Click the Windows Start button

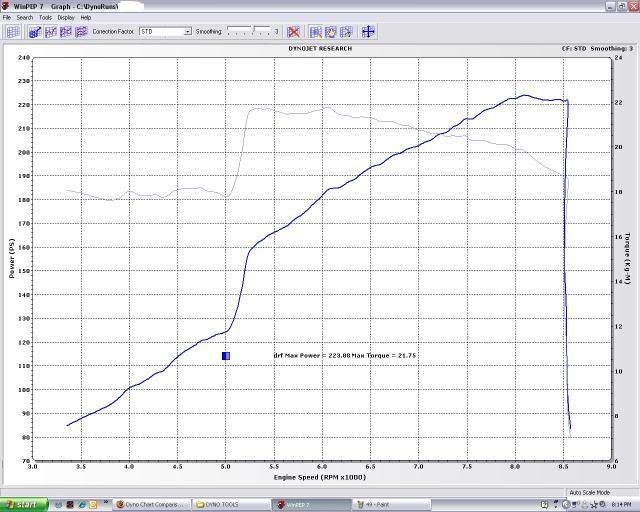[x=20, y=504]
